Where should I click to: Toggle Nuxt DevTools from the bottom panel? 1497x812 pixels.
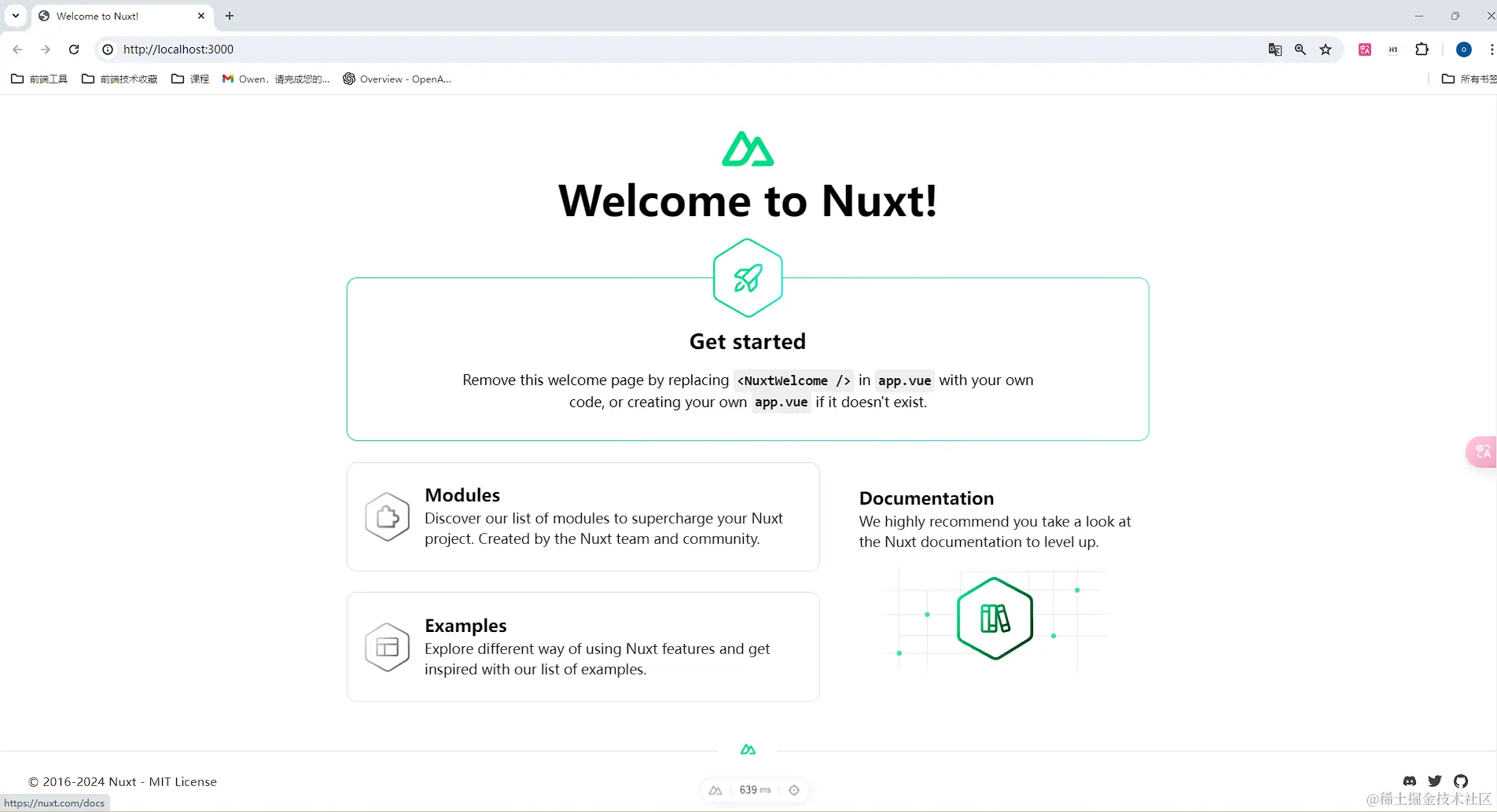715,790
